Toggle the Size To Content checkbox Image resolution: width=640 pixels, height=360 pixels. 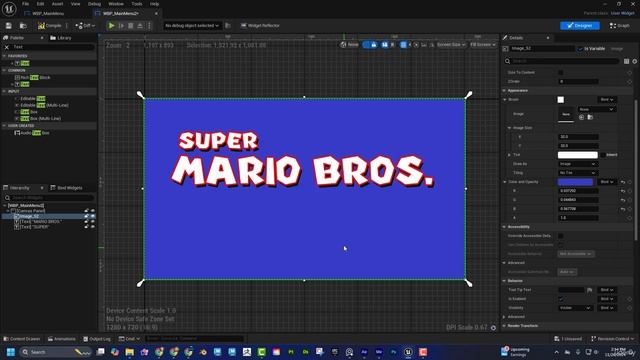(x=560, y=73)
